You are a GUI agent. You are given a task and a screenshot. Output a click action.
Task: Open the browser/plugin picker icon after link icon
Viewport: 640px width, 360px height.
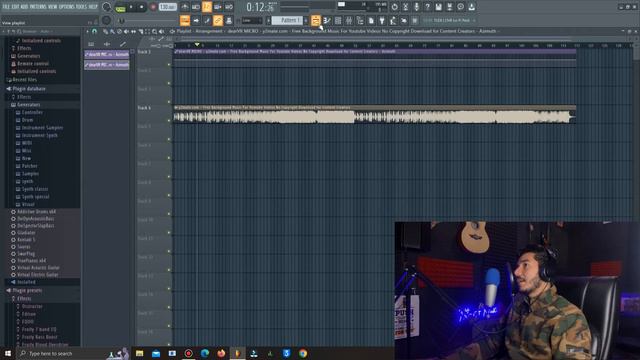point(229,20)
